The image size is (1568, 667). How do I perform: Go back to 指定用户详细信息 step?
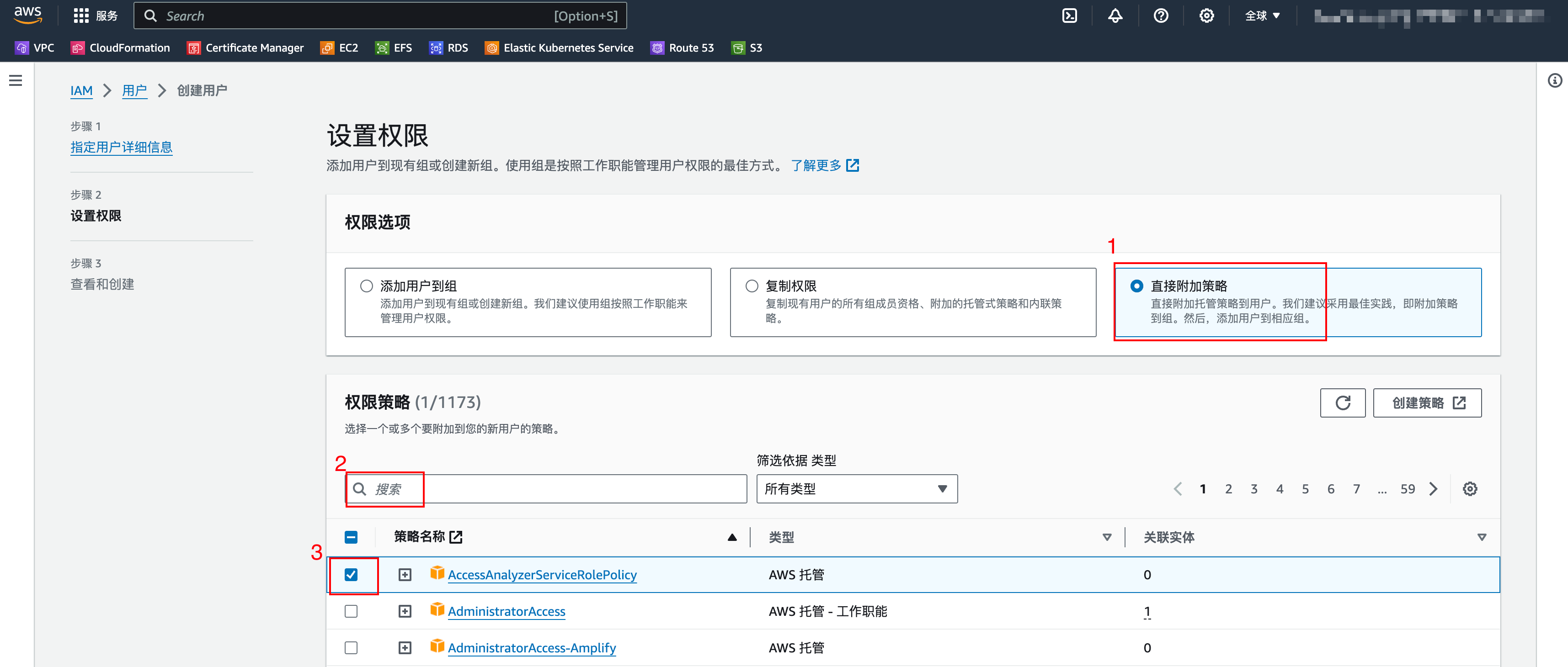click(121, 147)
